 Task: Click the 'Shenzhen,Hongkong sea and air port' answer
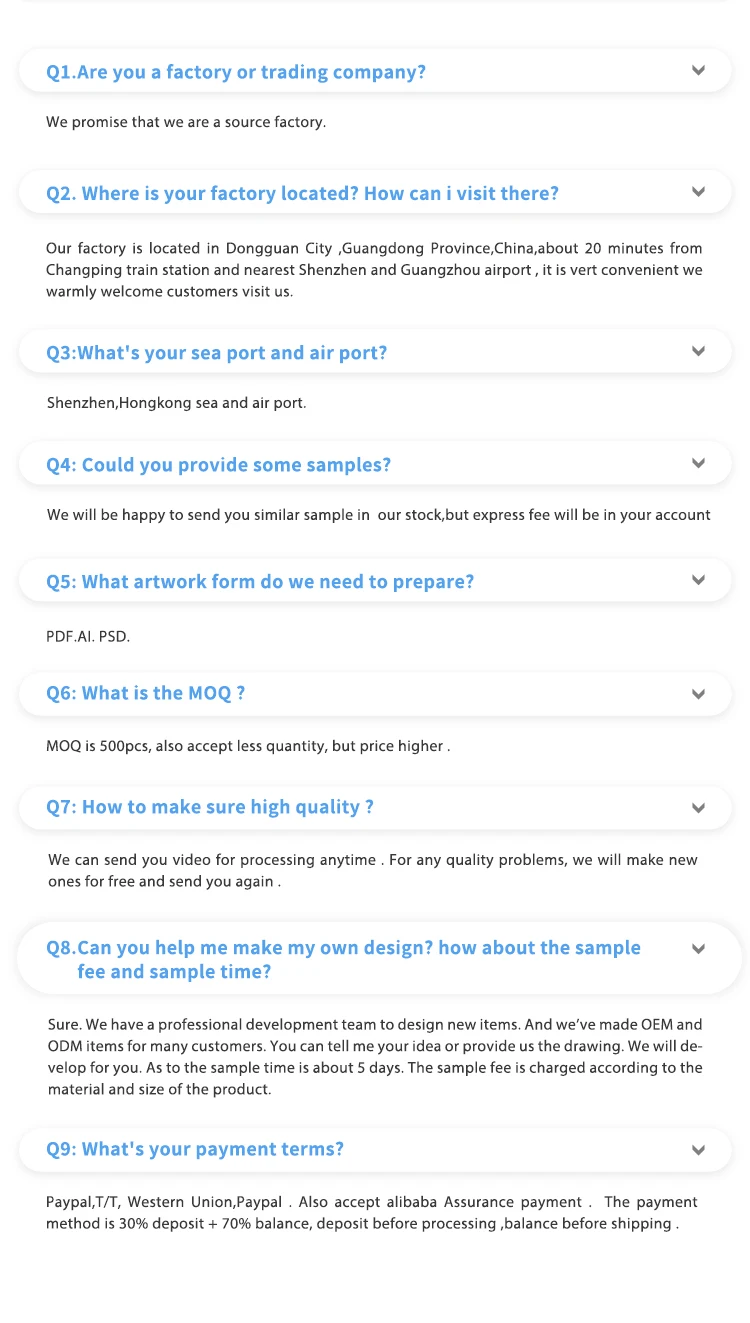coord(176,403)
